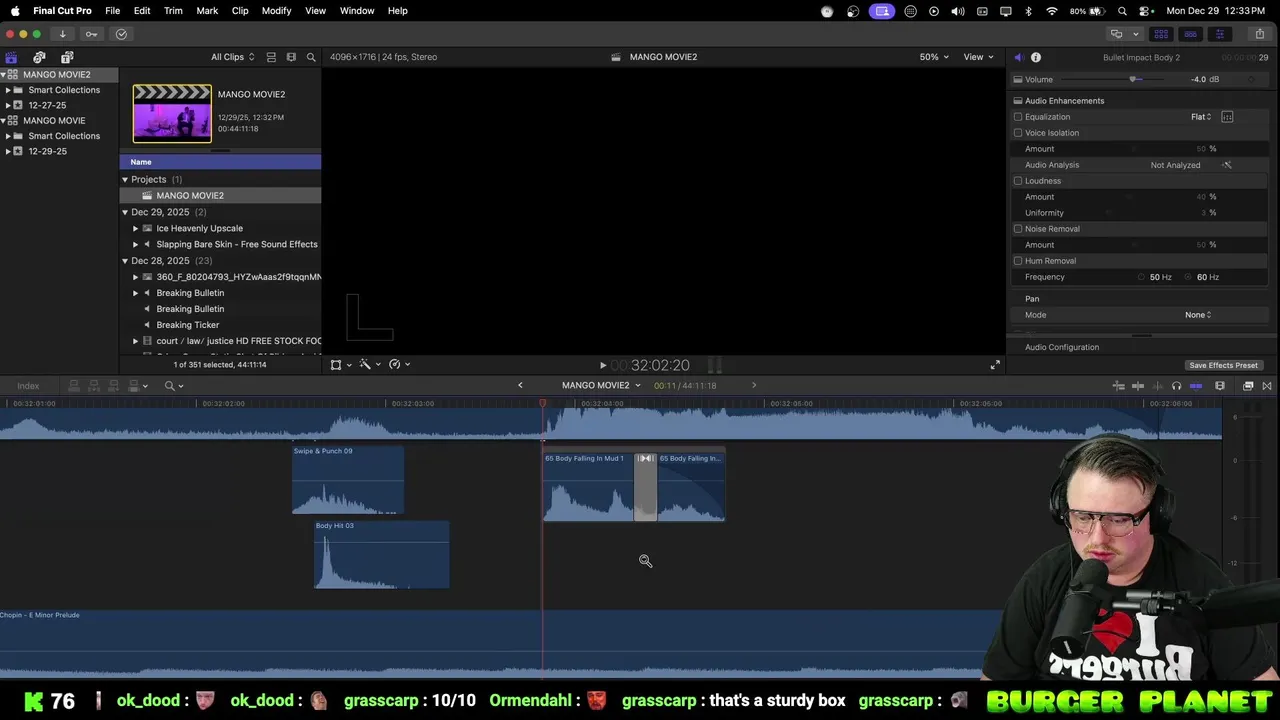Toggle filmstrip/list view icon in browser
This screenshot has width=1280, height=720.
271,57
